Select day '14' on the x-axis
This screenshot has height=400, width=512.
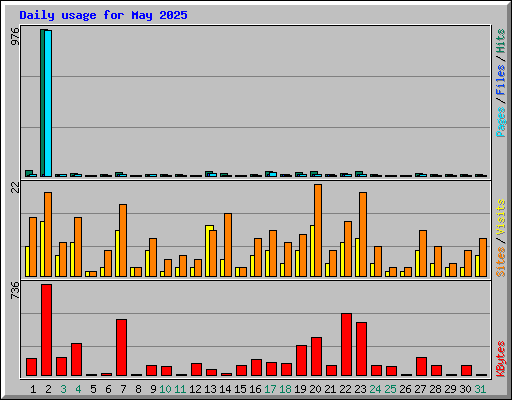click(225, 389)
